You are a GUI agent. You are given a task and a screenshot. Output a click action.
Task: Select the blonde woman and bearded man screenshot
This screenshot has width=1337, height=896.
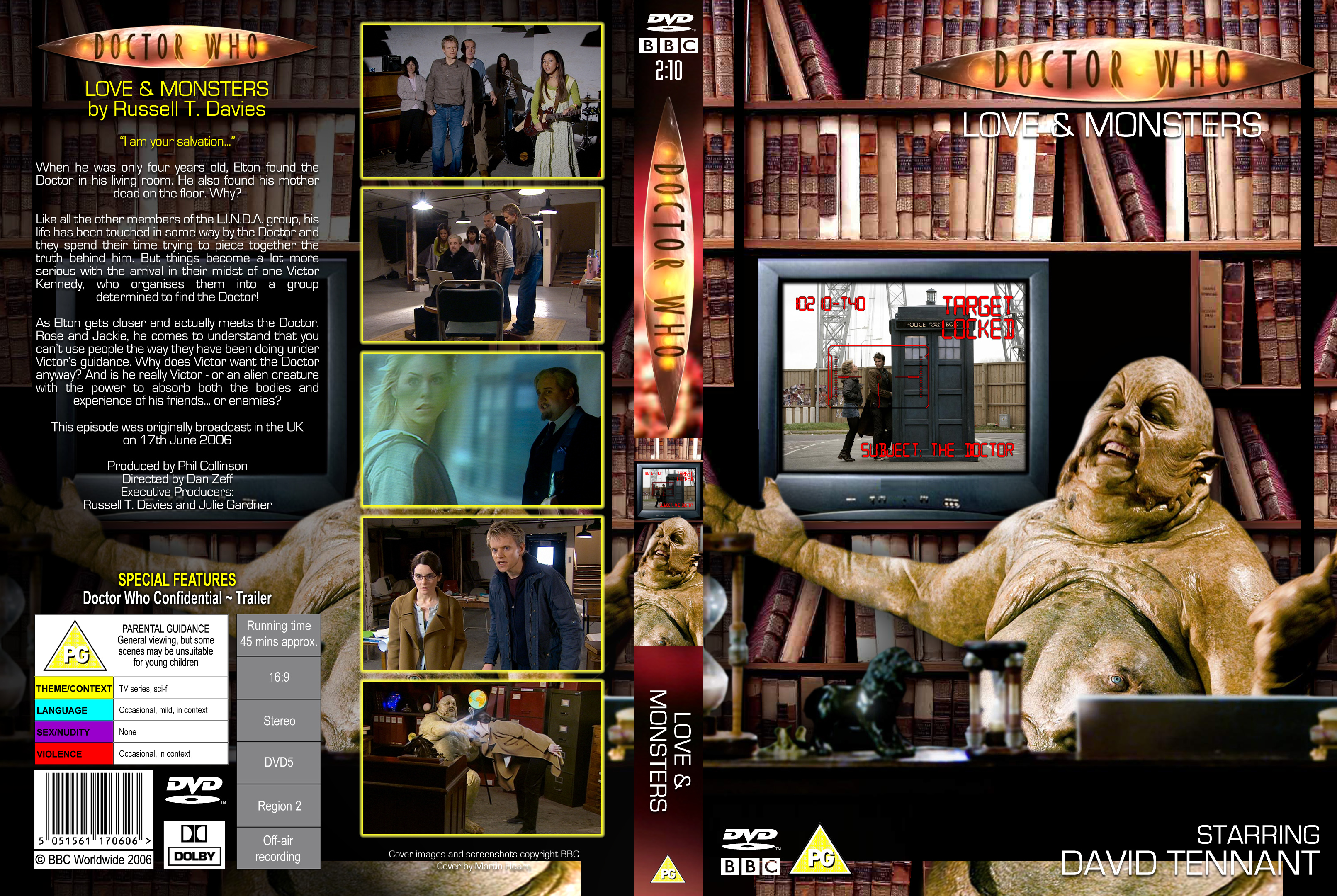pos(482,430)
